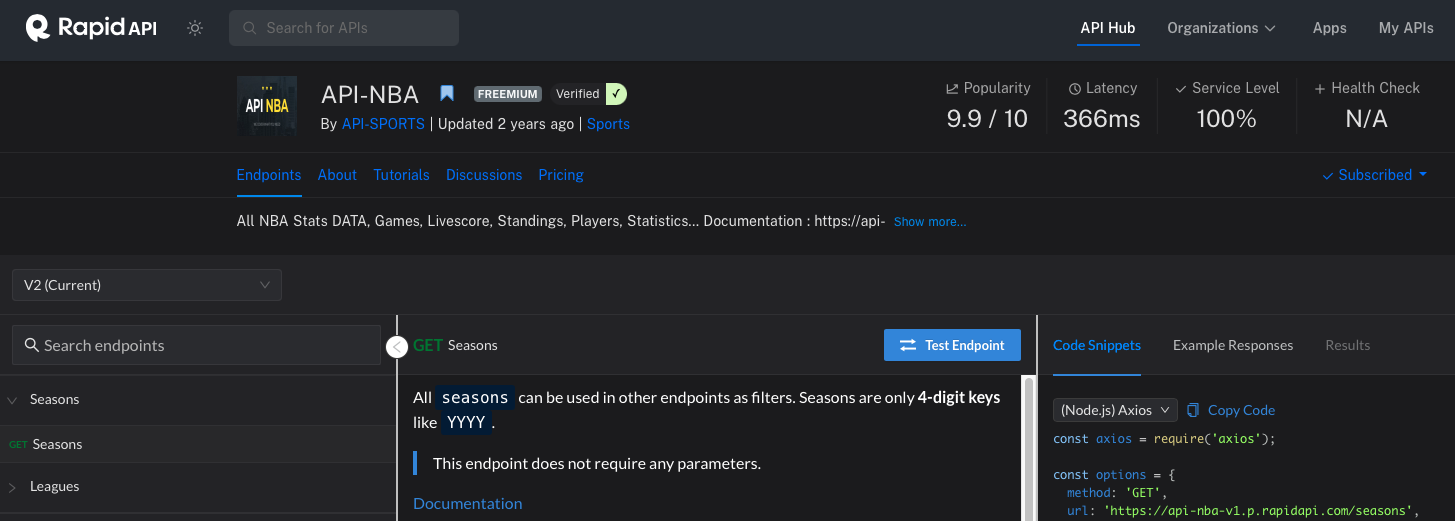
Task: Click the FREEMIUM badge
Action: [x=508, y=94]
